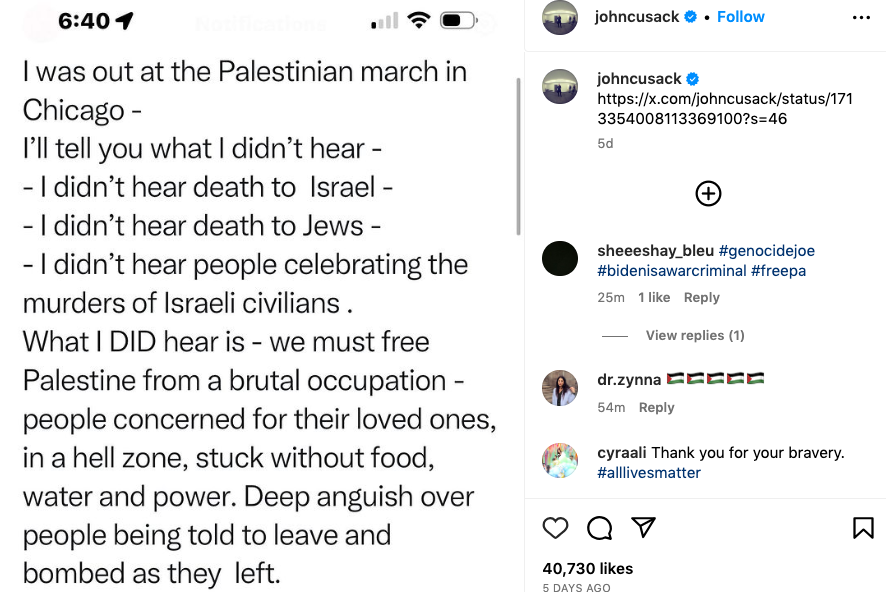Viewport: 886px width, 592px height.
Task: Expand View replies (1)
Action: click(694, 335)
